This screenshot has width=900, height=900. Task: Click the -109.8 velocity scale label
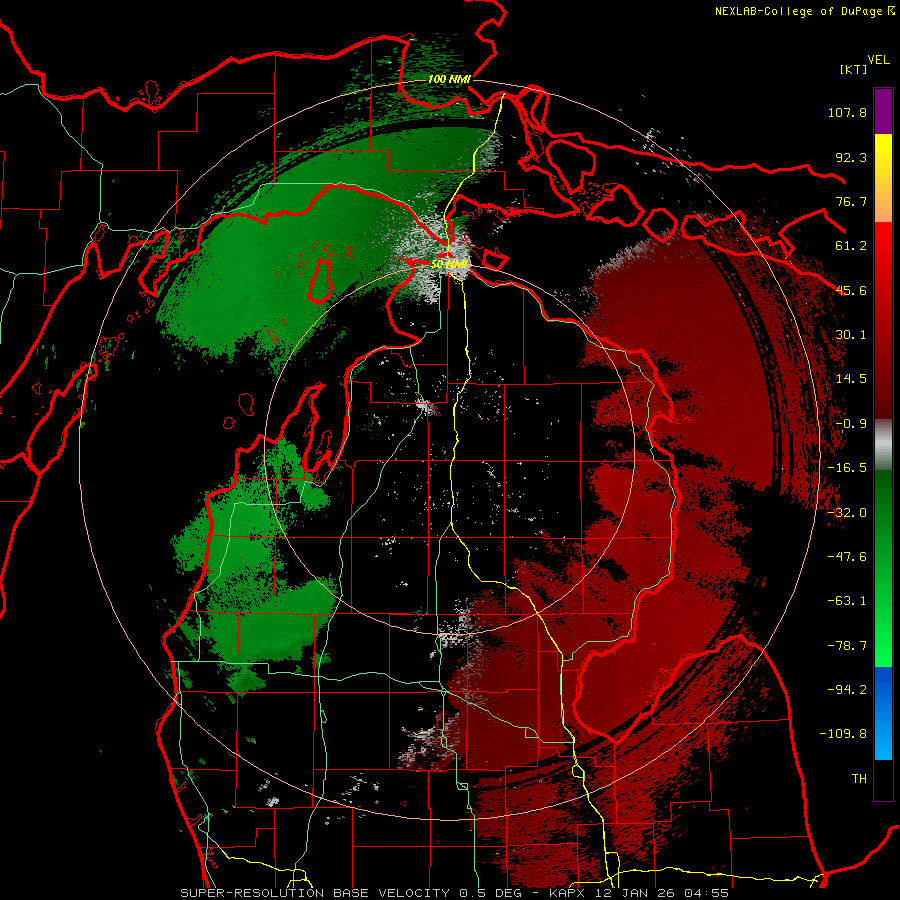843,734
